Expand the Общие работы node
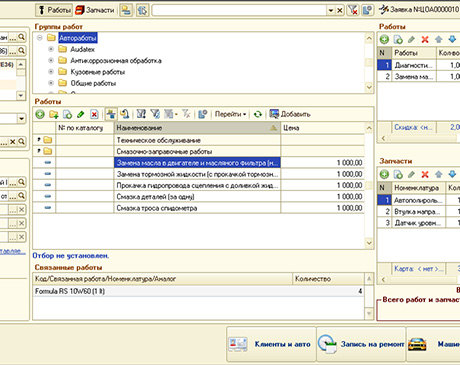This screenshot has width=460, height=365. [51, 83]
